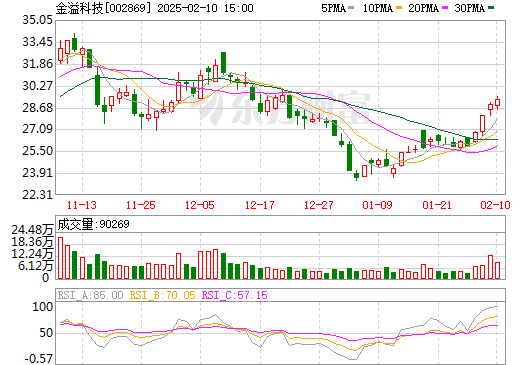Click the 28.68 price axis label
Viewport: 520px width, 365px height.
[x=37, y=108]
